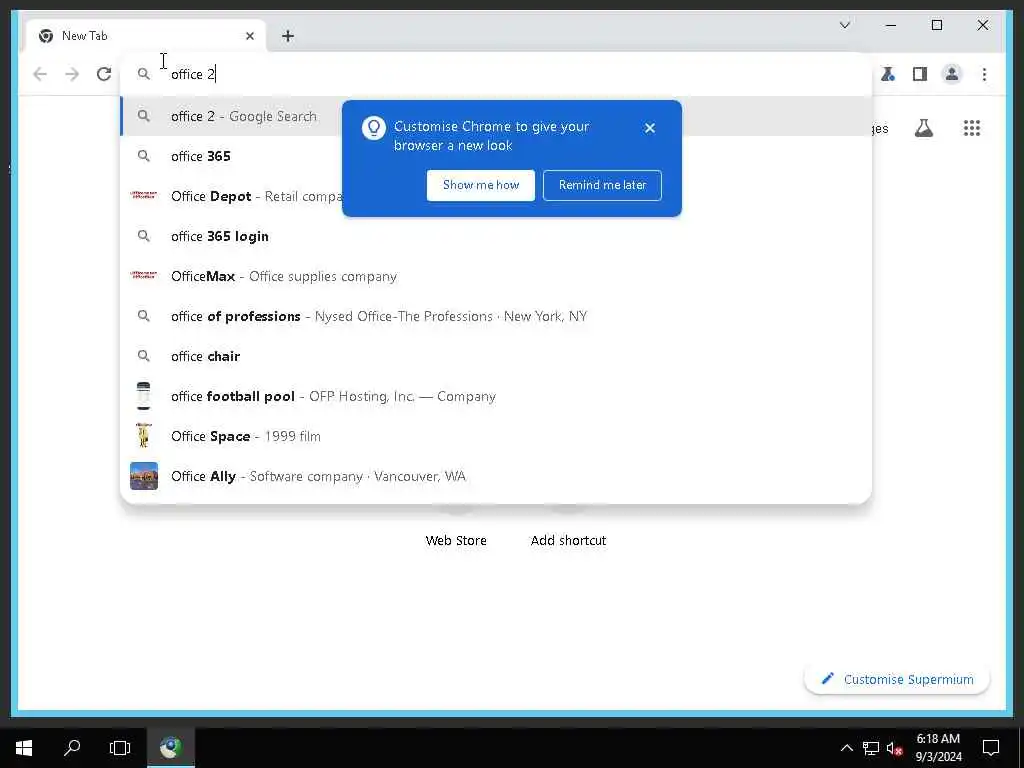Show hidden system tray icons
The height and width of the screenshot is (768, 1024).
846,748
